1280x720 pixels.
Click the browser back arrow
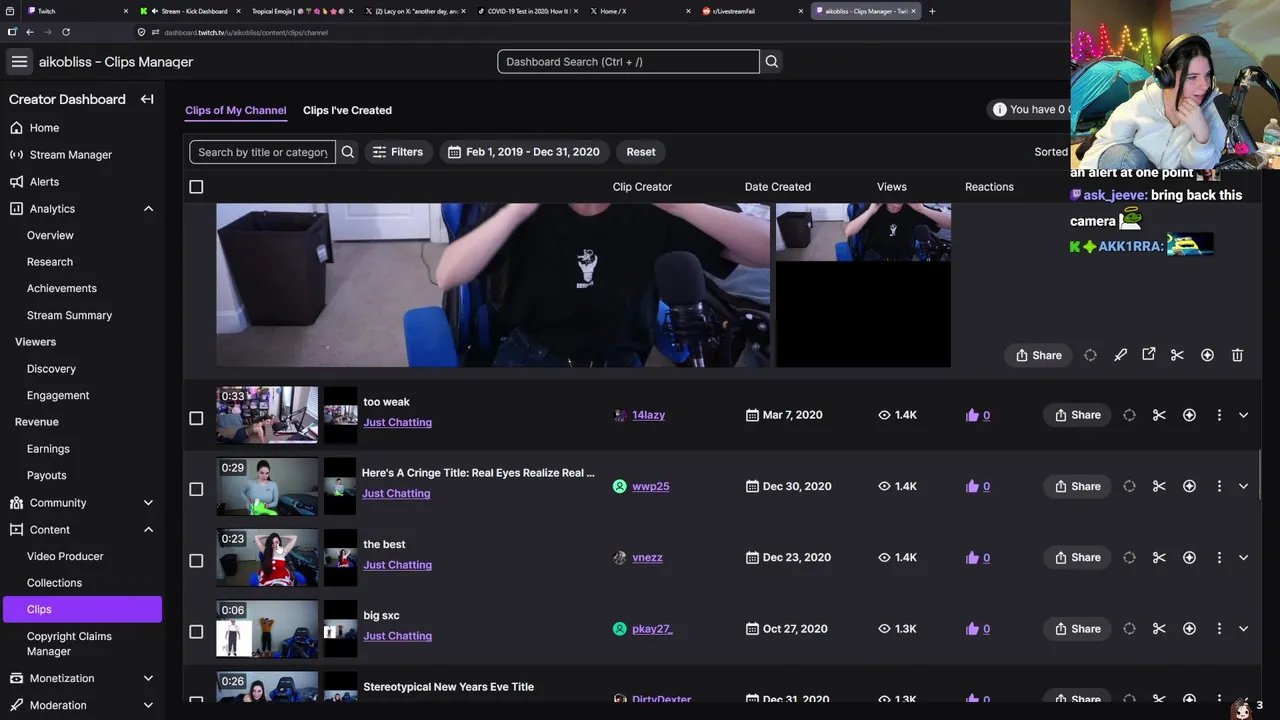(30, 32)
